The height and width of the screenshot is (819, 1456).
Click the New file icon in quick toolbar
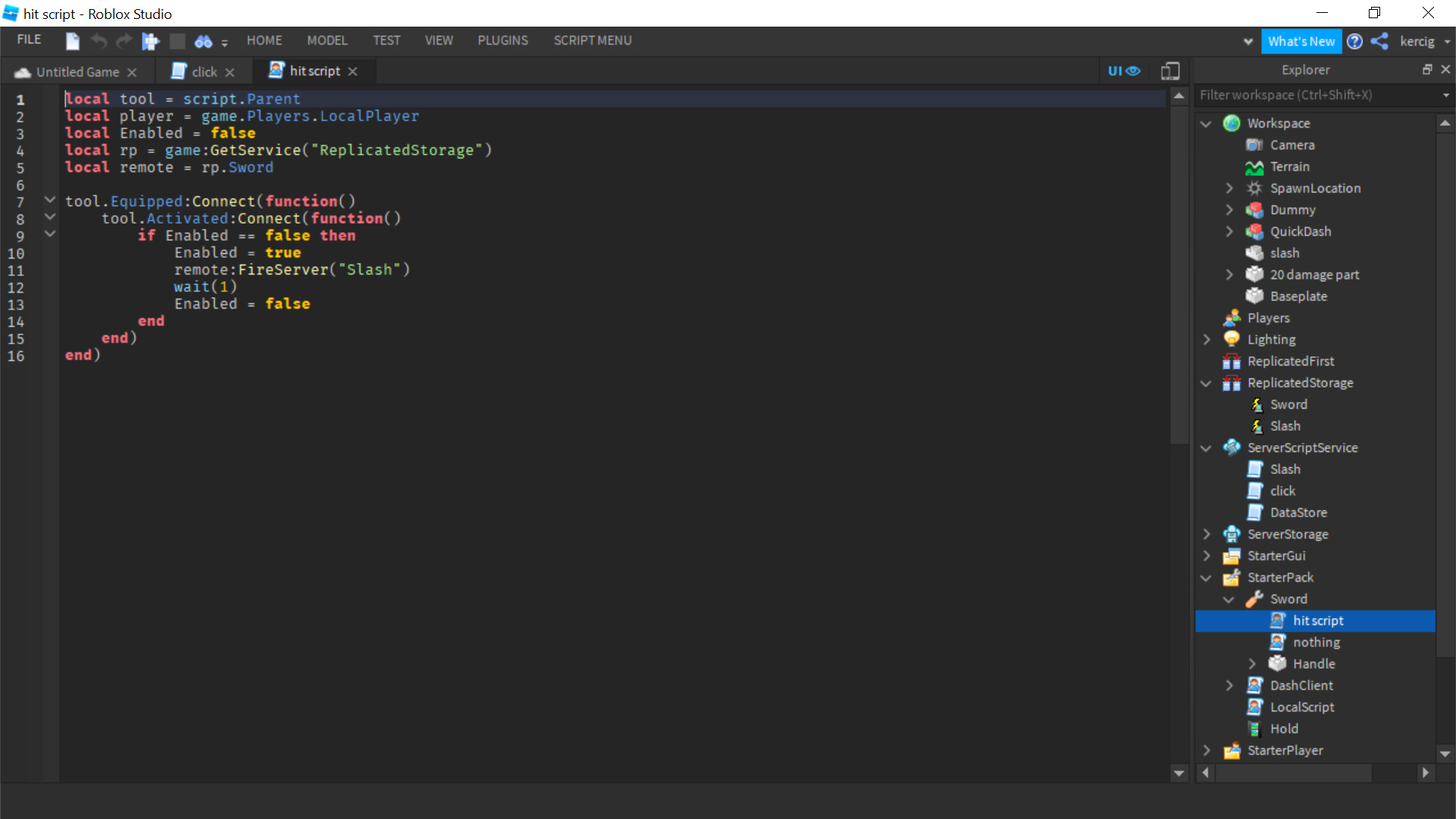coord(73,41)
